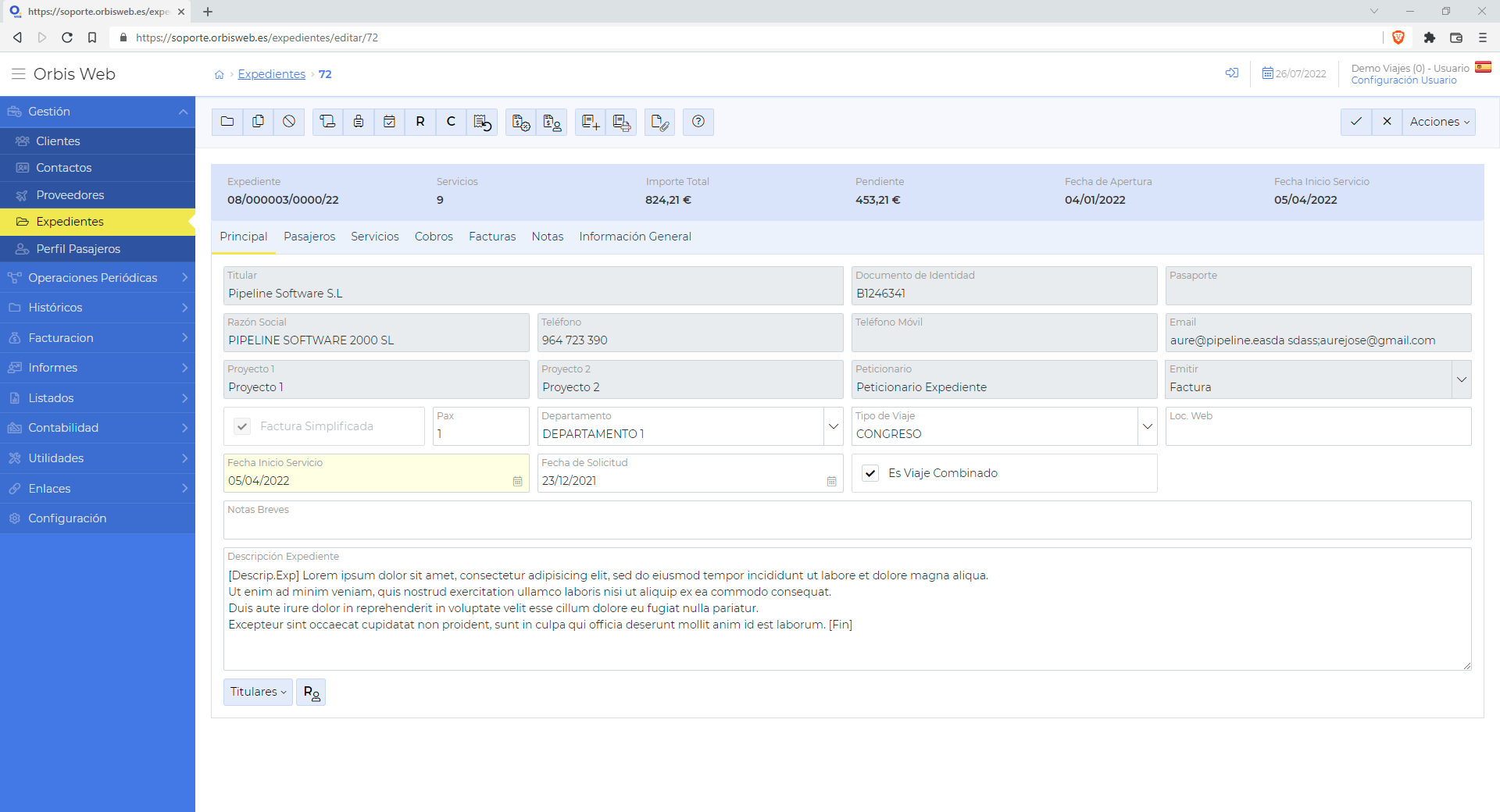Open the Titulares dropdown button

258,692
